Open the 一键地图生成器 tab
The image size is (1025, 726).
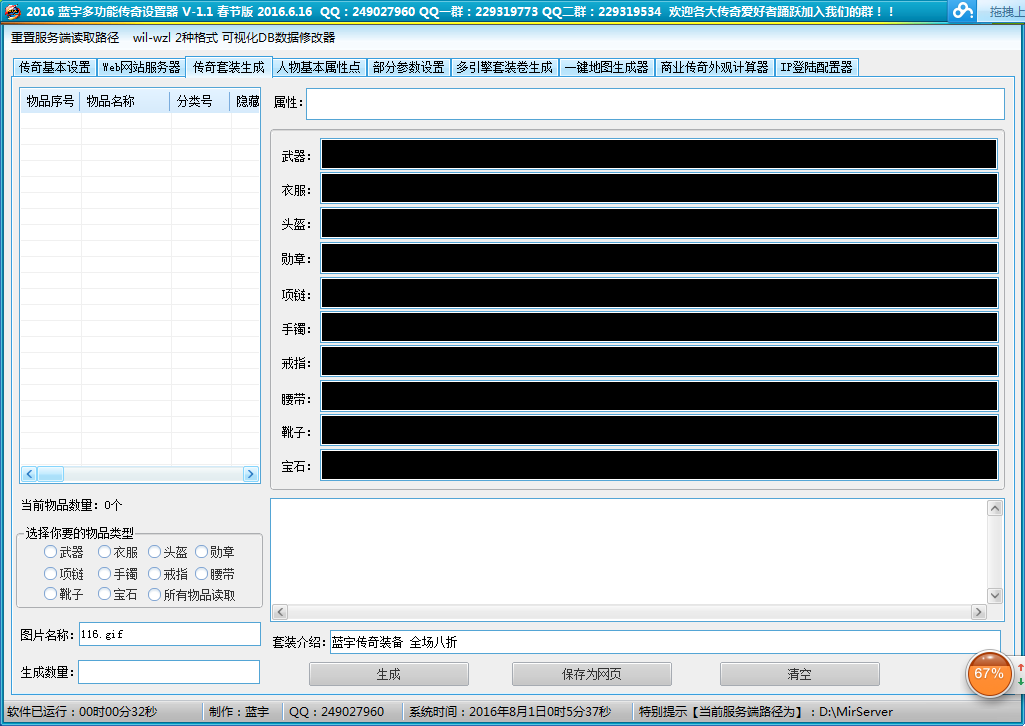point(606,68)
